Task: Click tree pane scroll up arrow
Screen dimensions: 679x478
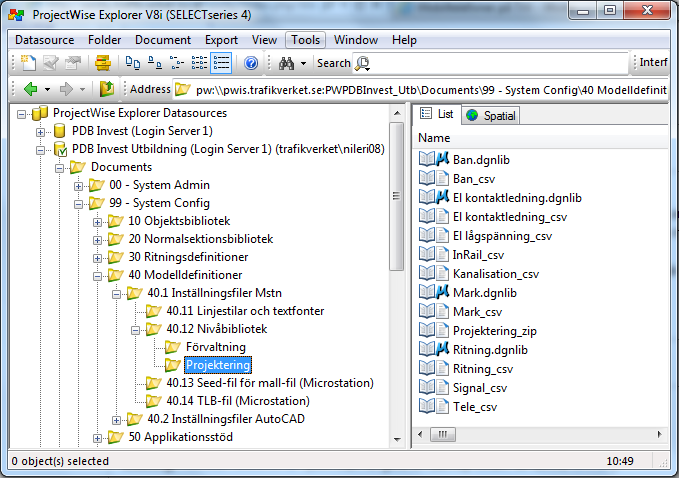Action: [397, 113]
